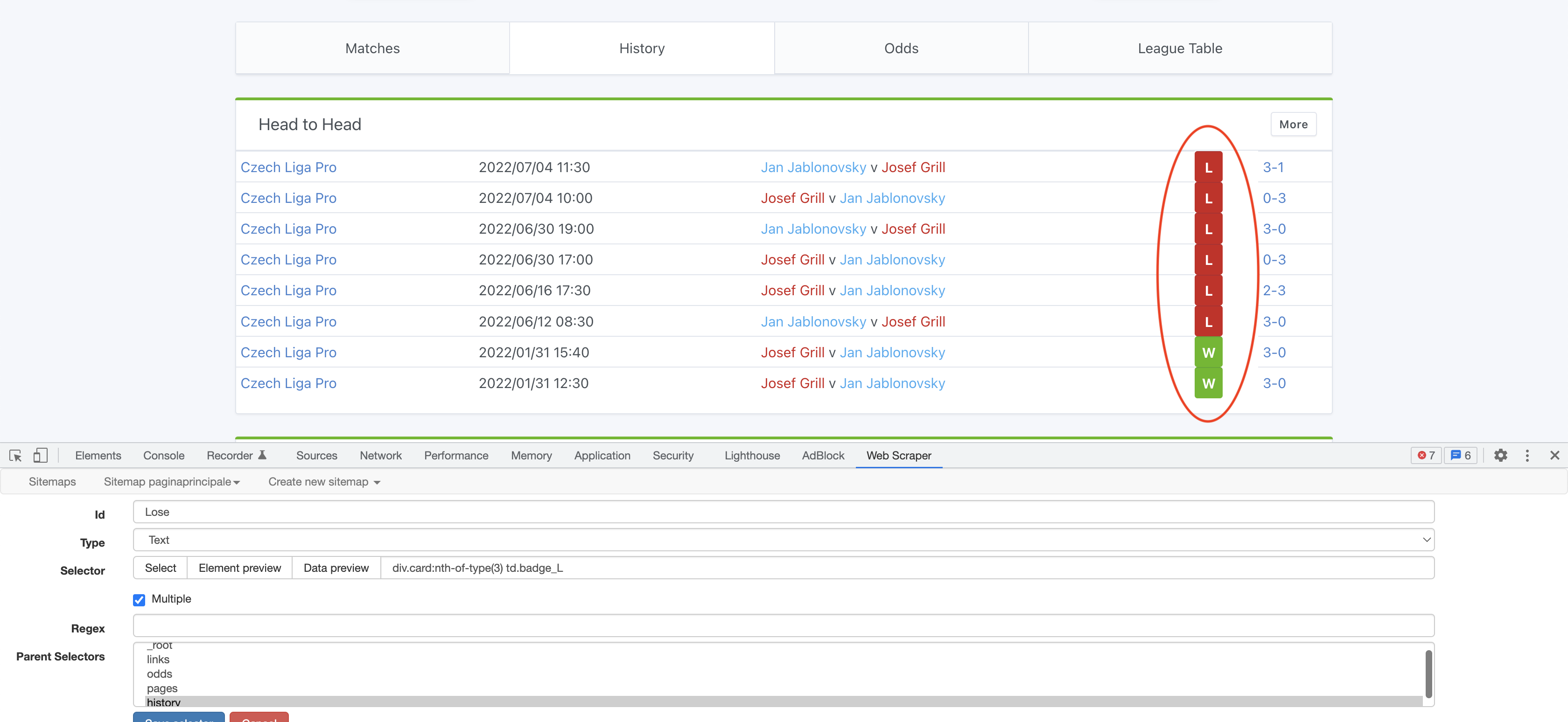Click the Parent Selectors list scrollbar
The height and width of the screenshot is (722, 1568).
coord(1428,674)
